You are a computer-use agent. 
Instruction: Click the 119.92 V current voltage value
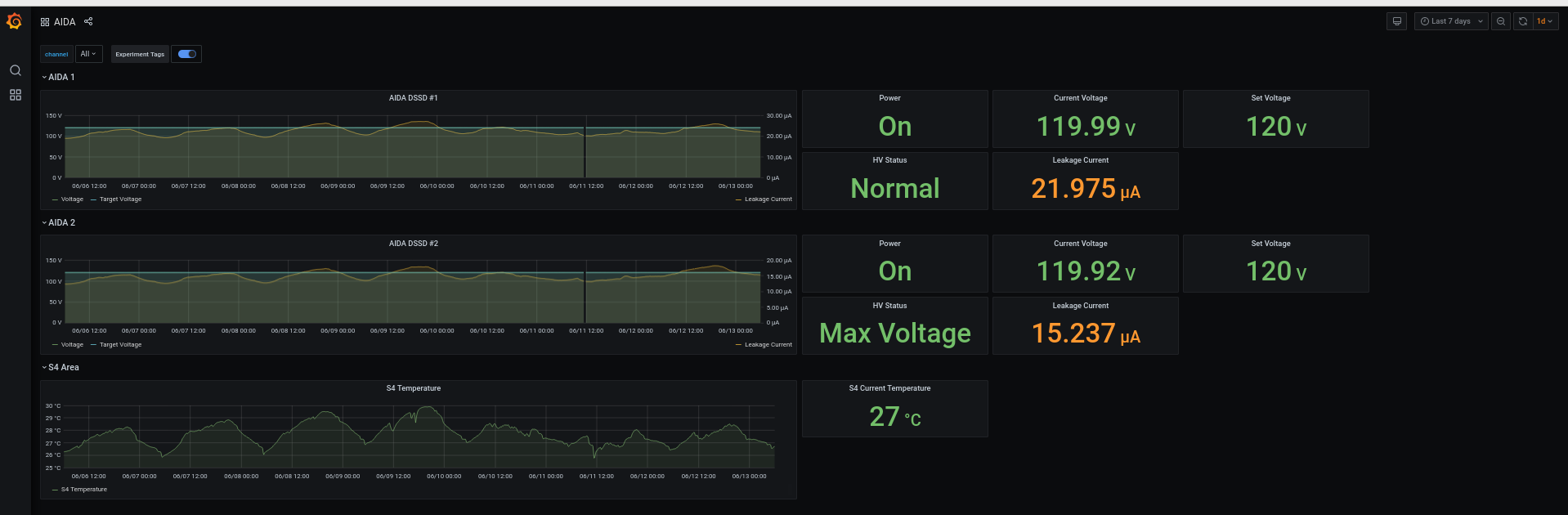click(1086, 271)
